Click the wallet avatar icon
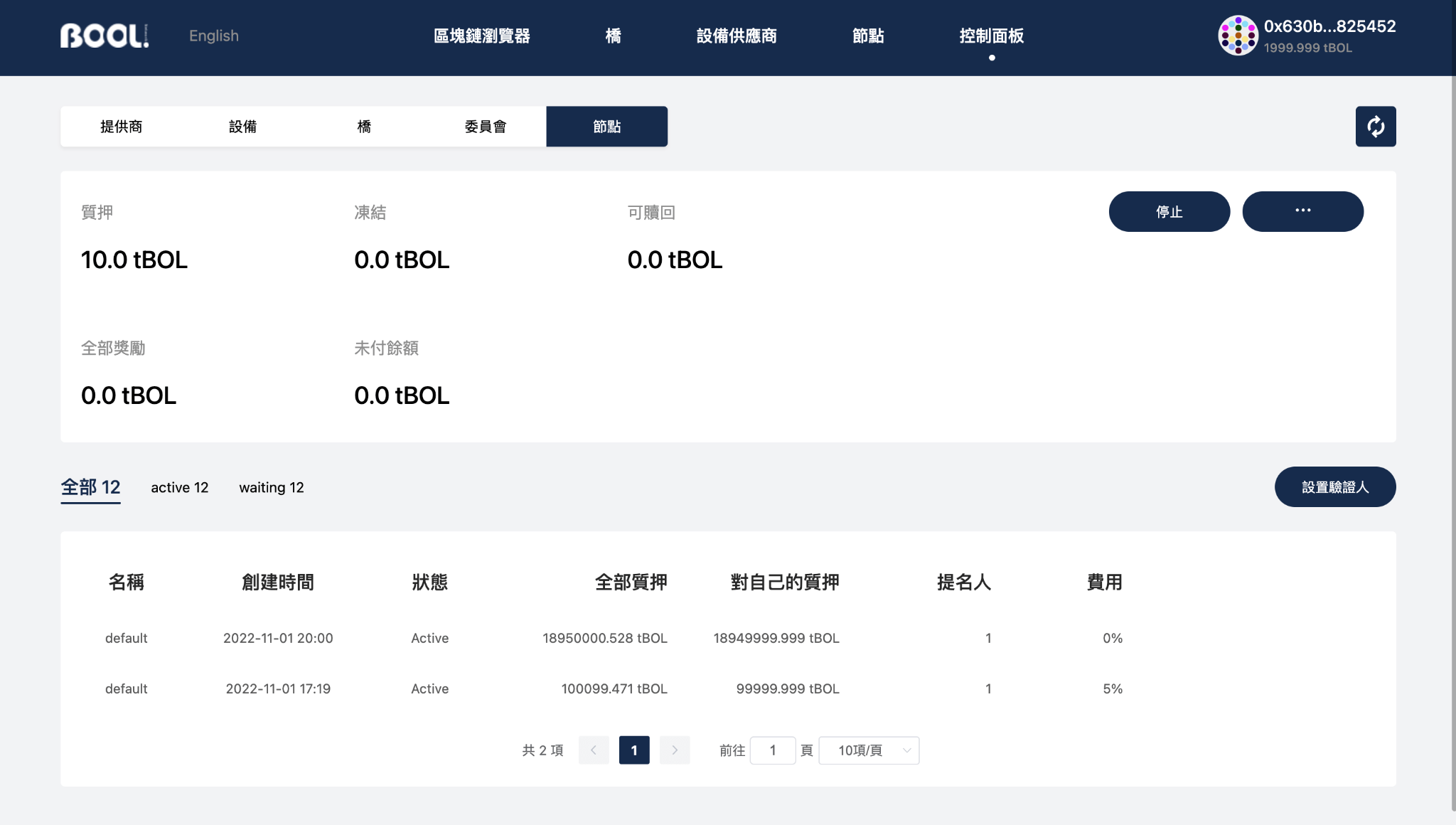This screenshot has height=825, width=1456. click(1238, 36)
